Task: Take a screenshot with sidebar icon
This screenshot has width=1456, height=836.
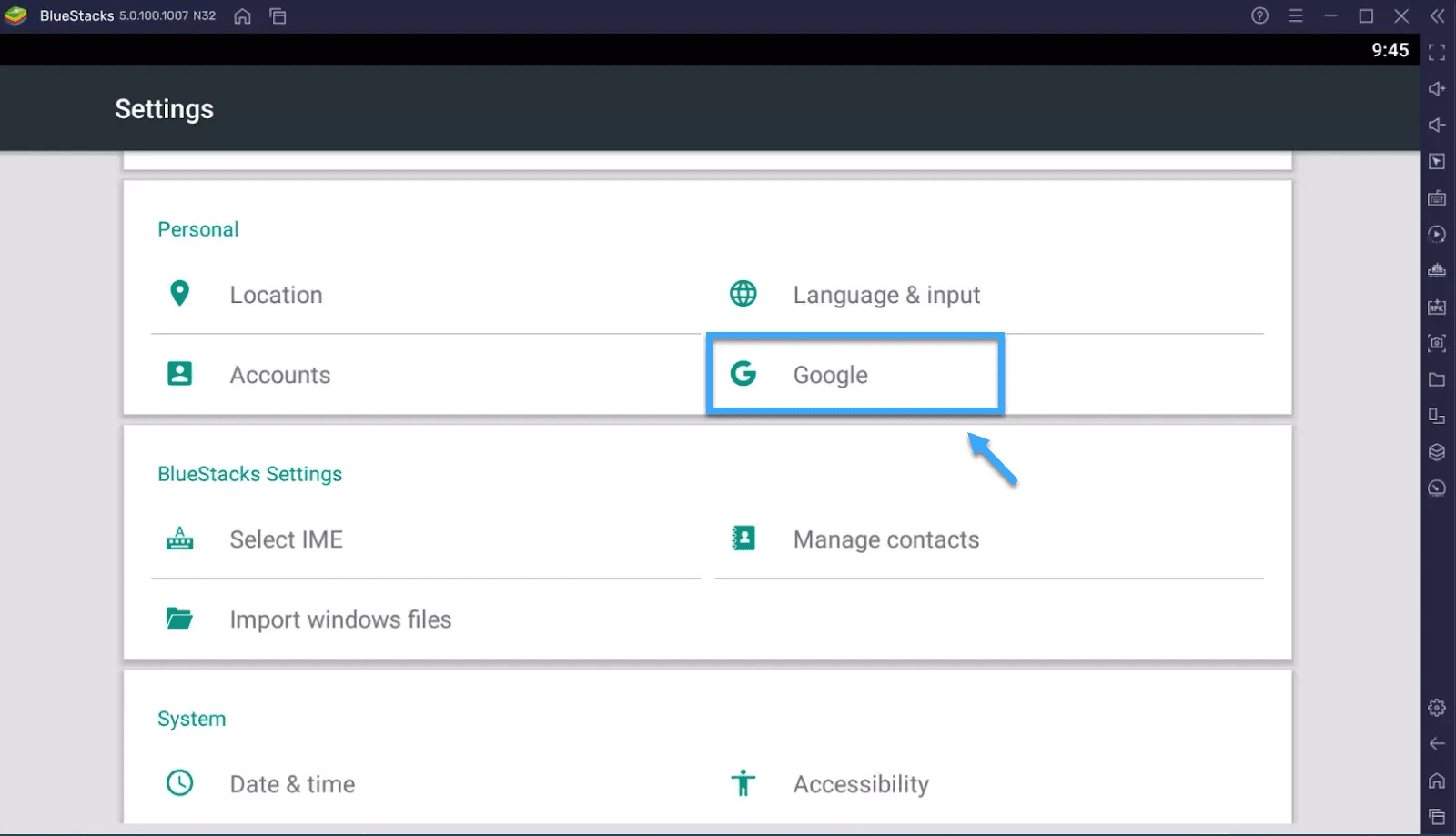Action: [1437, 343]
